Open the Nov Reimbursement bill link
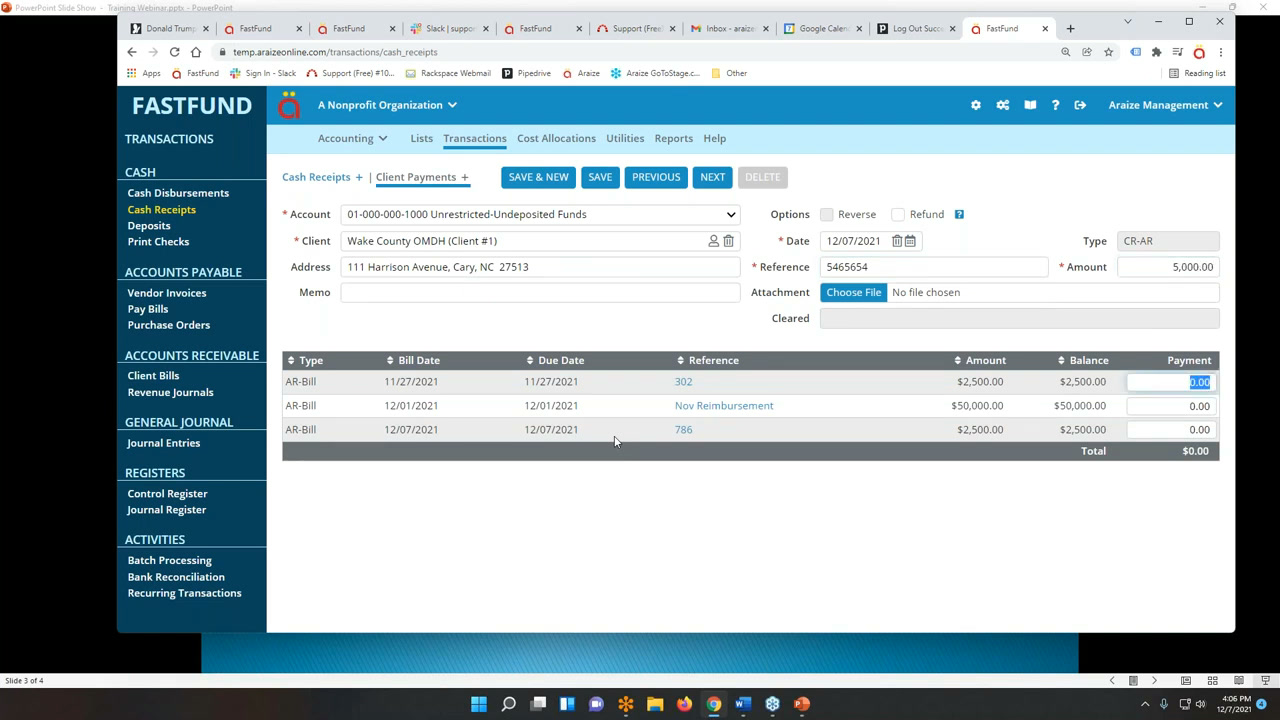This screenshot has width=1280, height=720. tap(724, 406)
